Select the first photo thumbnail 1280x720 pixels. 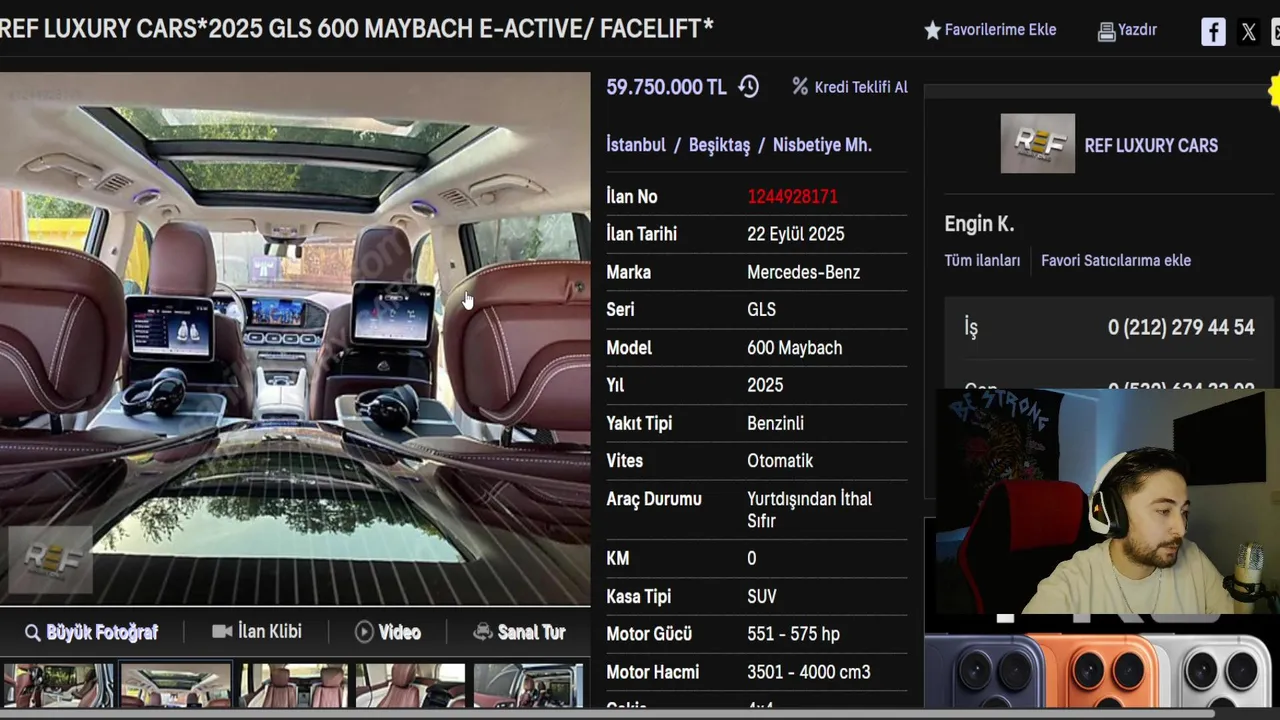coord(58,685)
